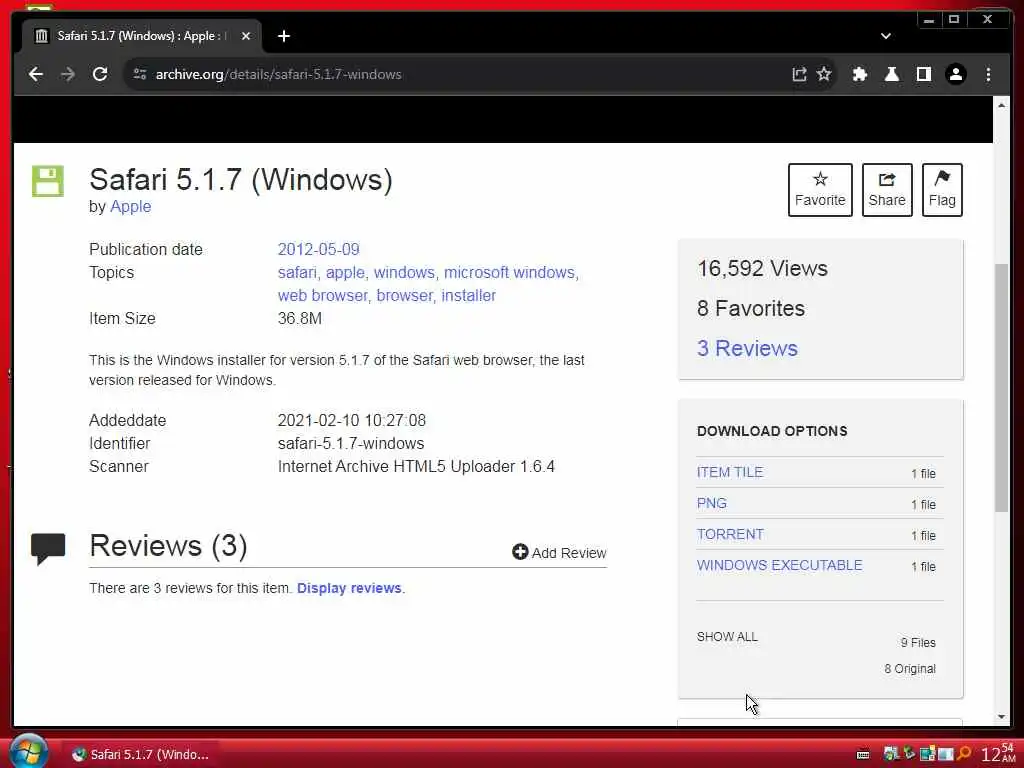Click the green floppy disk software icon
The width and height of the screenshot is (1024, 768).
click(x=48, y=181)
